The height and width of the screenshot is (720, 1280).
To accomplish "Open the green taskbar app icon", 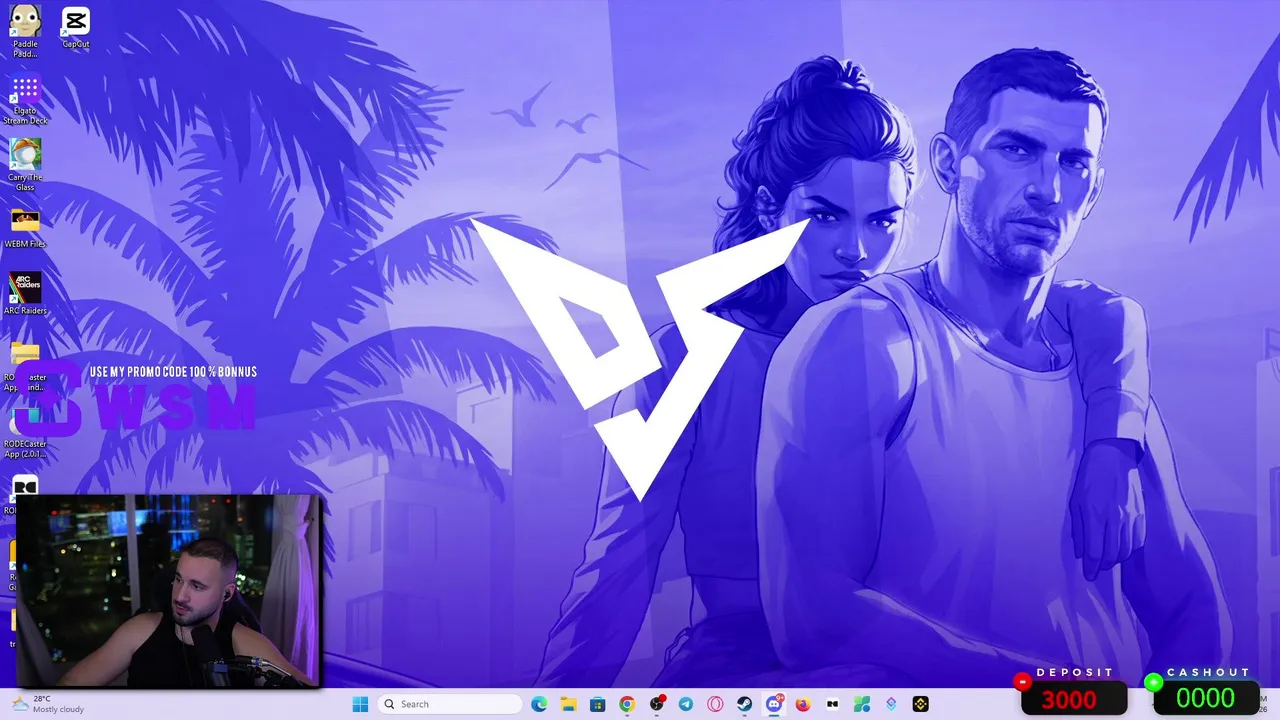I will click(861, 704).
